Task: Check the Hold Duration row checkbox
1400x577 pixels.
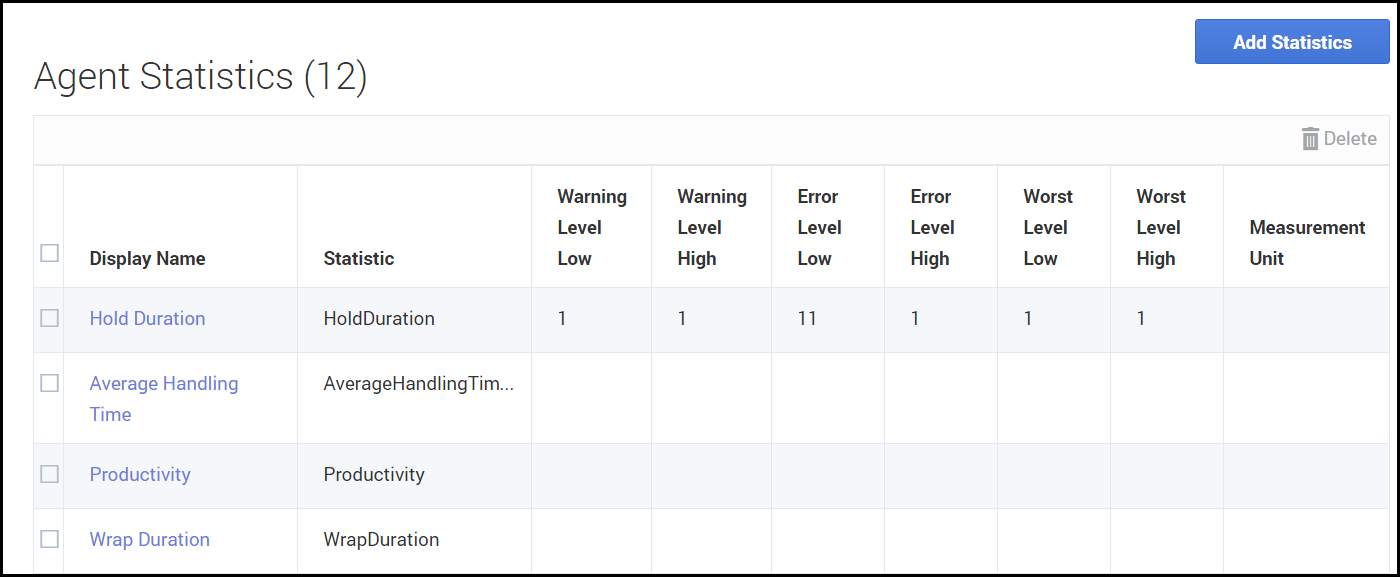Action: point(49,318)
